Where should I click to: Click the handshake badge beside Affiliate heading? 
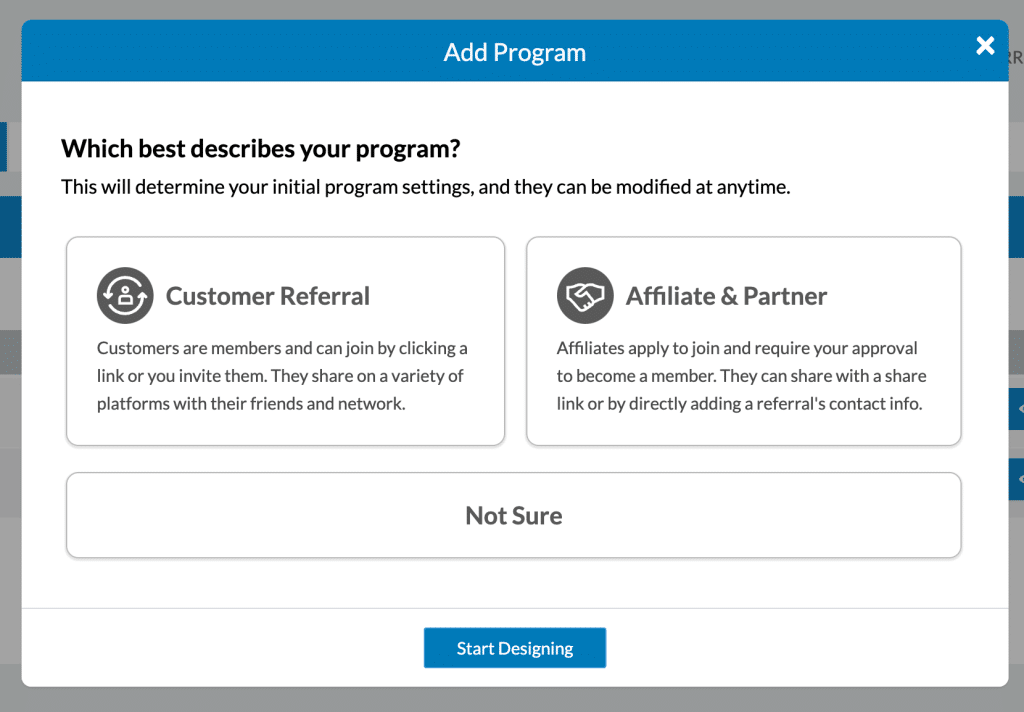[585, 295]
